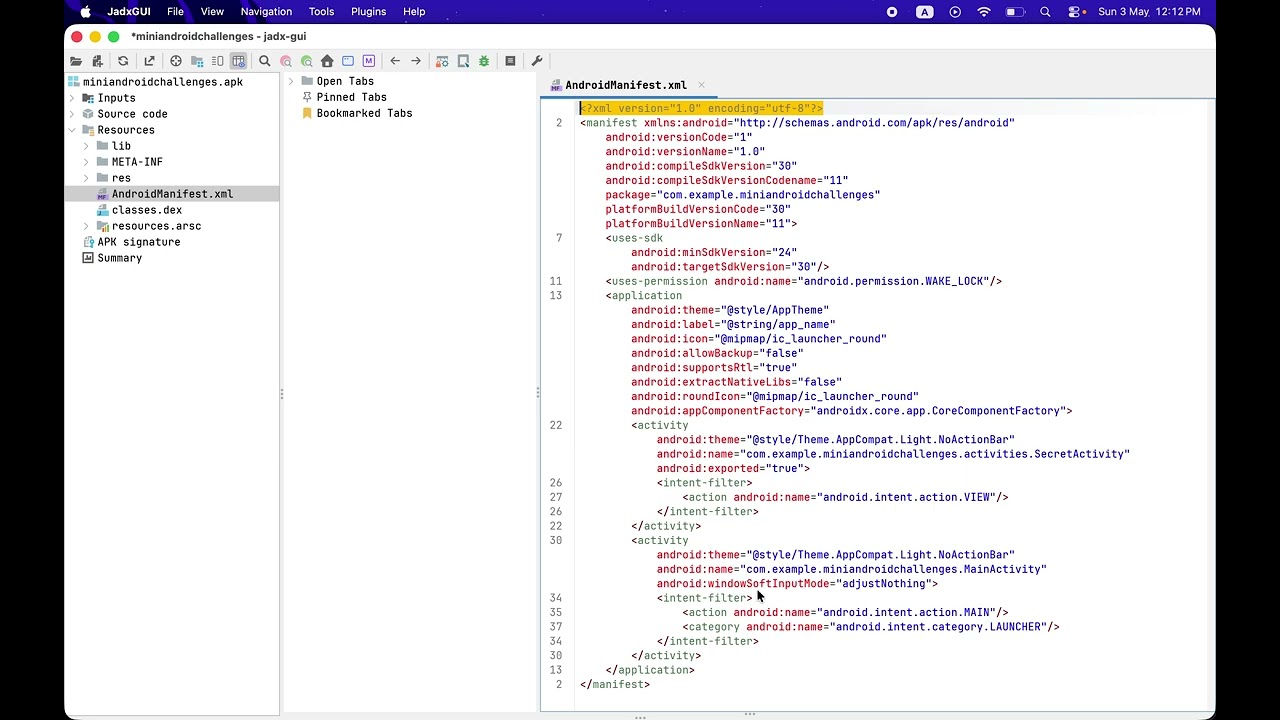1280x720 pixels.
Task: Click the battery status icon
Action: [x=1015, y=12]
